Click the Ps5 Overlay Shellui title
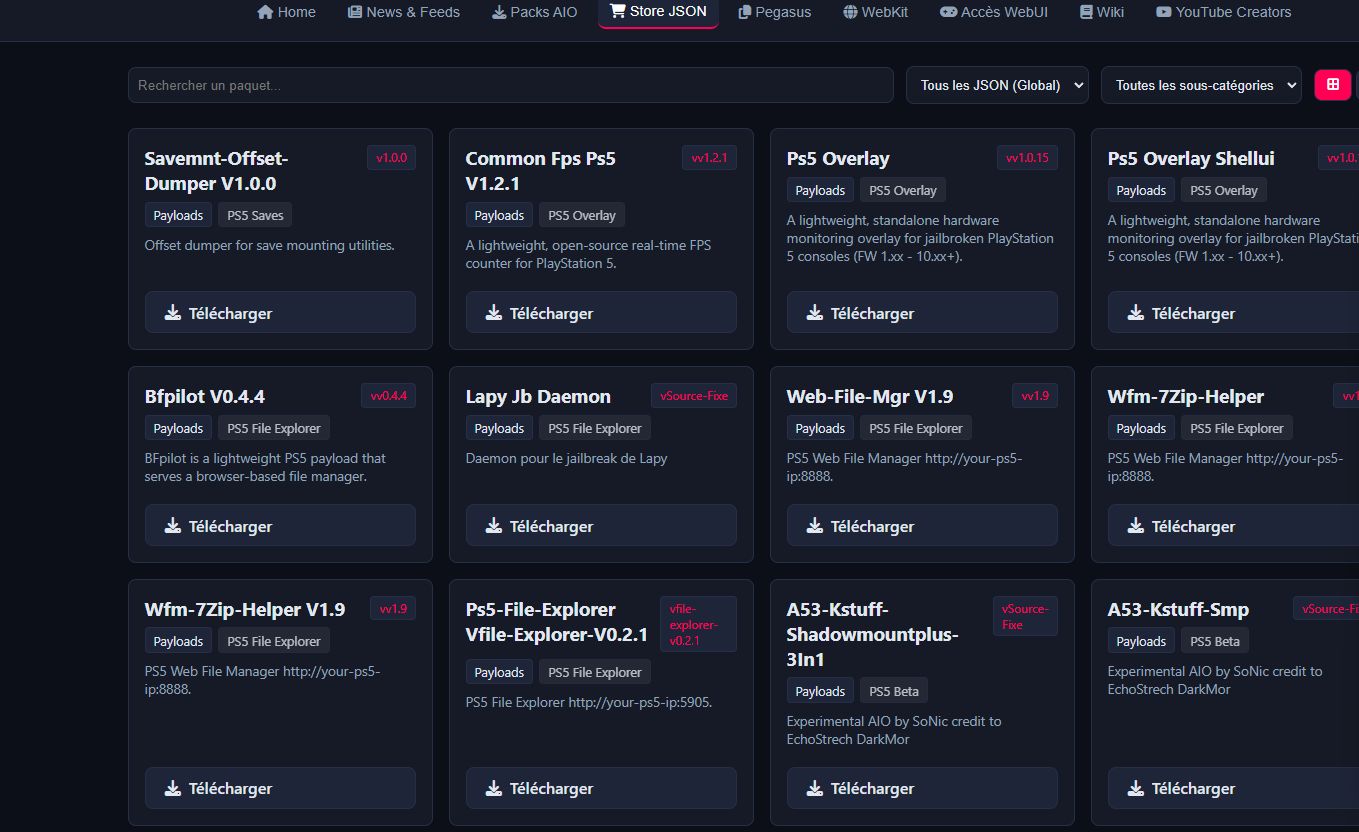This screenshot has width=1359, height=832. (x=1191, y=159)
